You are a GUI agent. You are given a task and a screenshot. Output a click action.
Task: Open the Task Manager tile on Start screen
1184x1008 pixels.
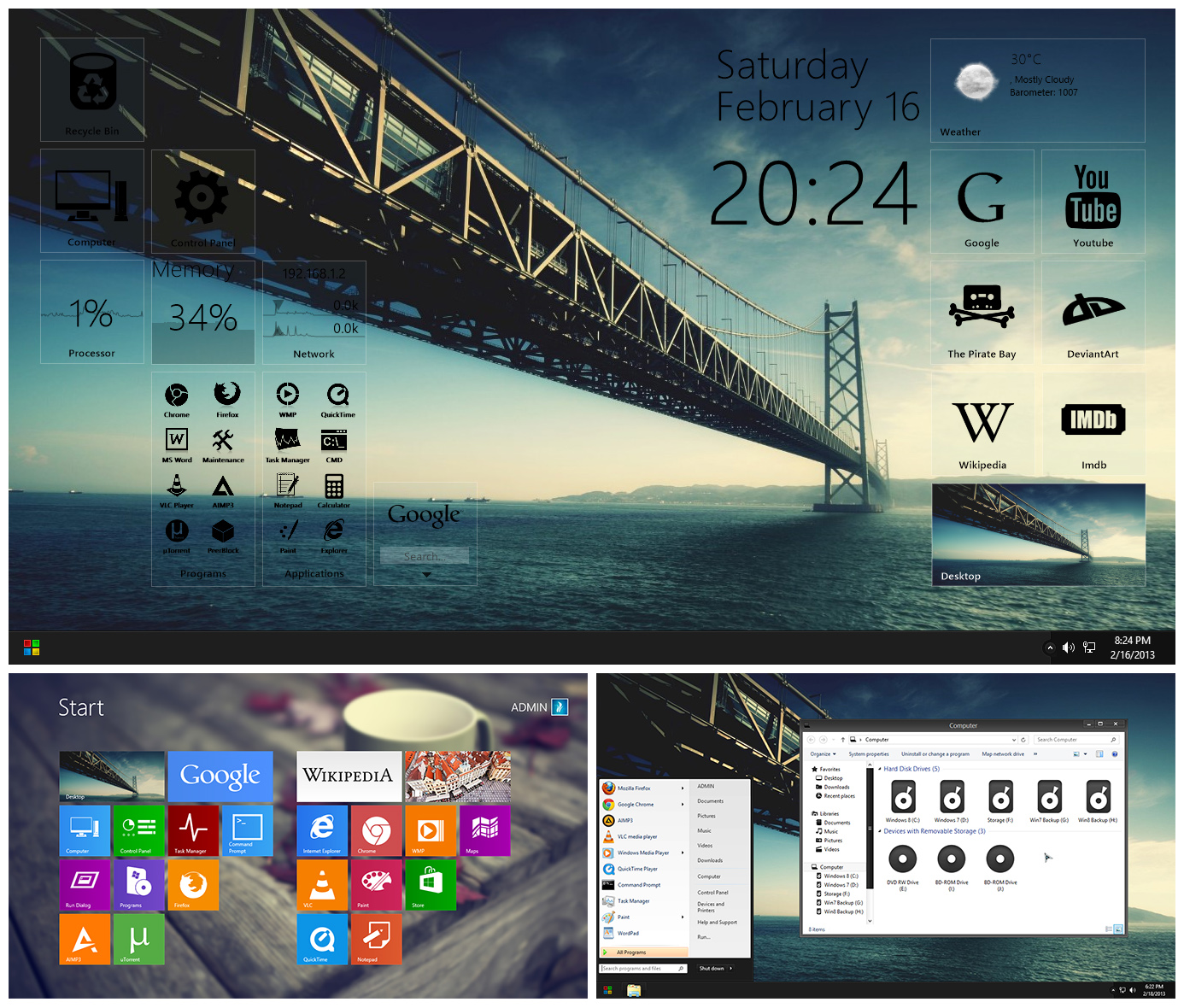193,830
